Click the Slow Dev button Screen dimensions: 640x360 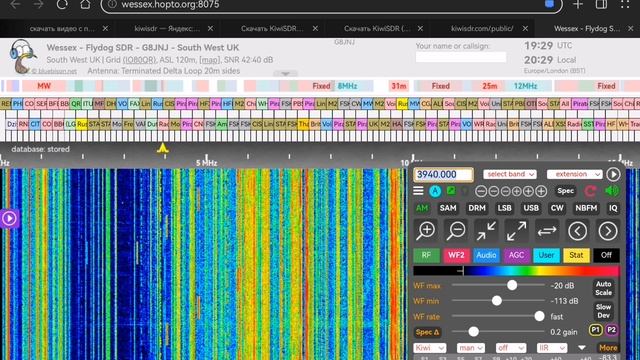603,311
